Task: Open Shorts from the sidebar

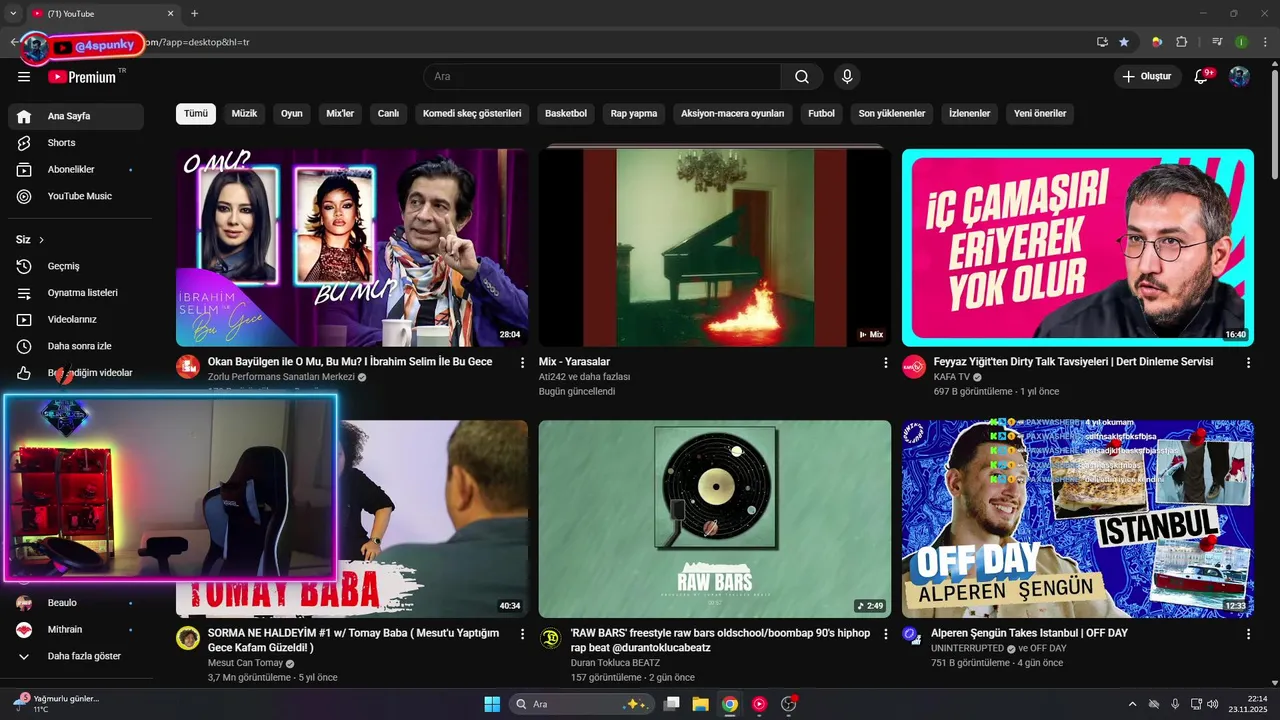Action: coord(76,143)
